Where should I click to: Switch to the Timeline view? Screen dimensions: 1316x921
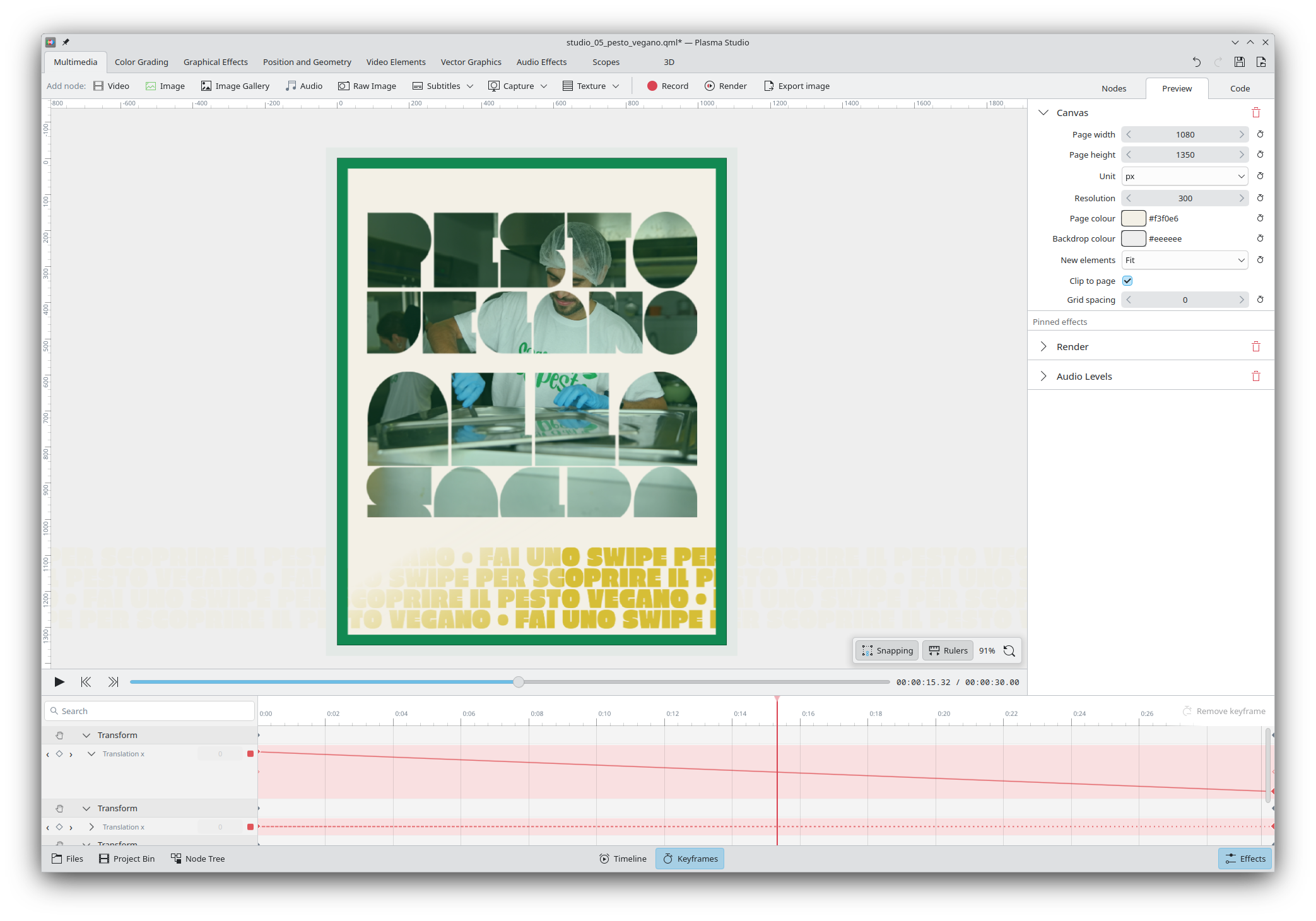pyautogui.click(x=623, y=859)
